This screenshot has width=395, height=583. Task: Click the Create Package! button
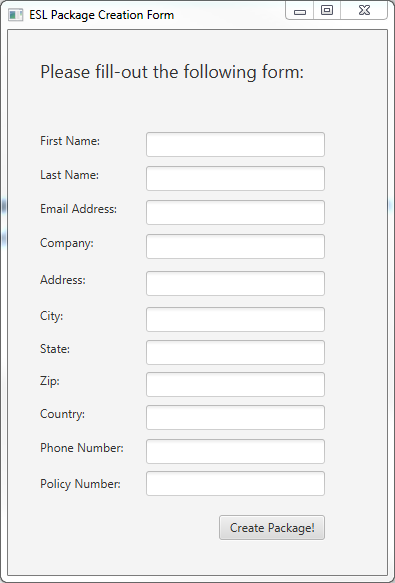[272, 527]
